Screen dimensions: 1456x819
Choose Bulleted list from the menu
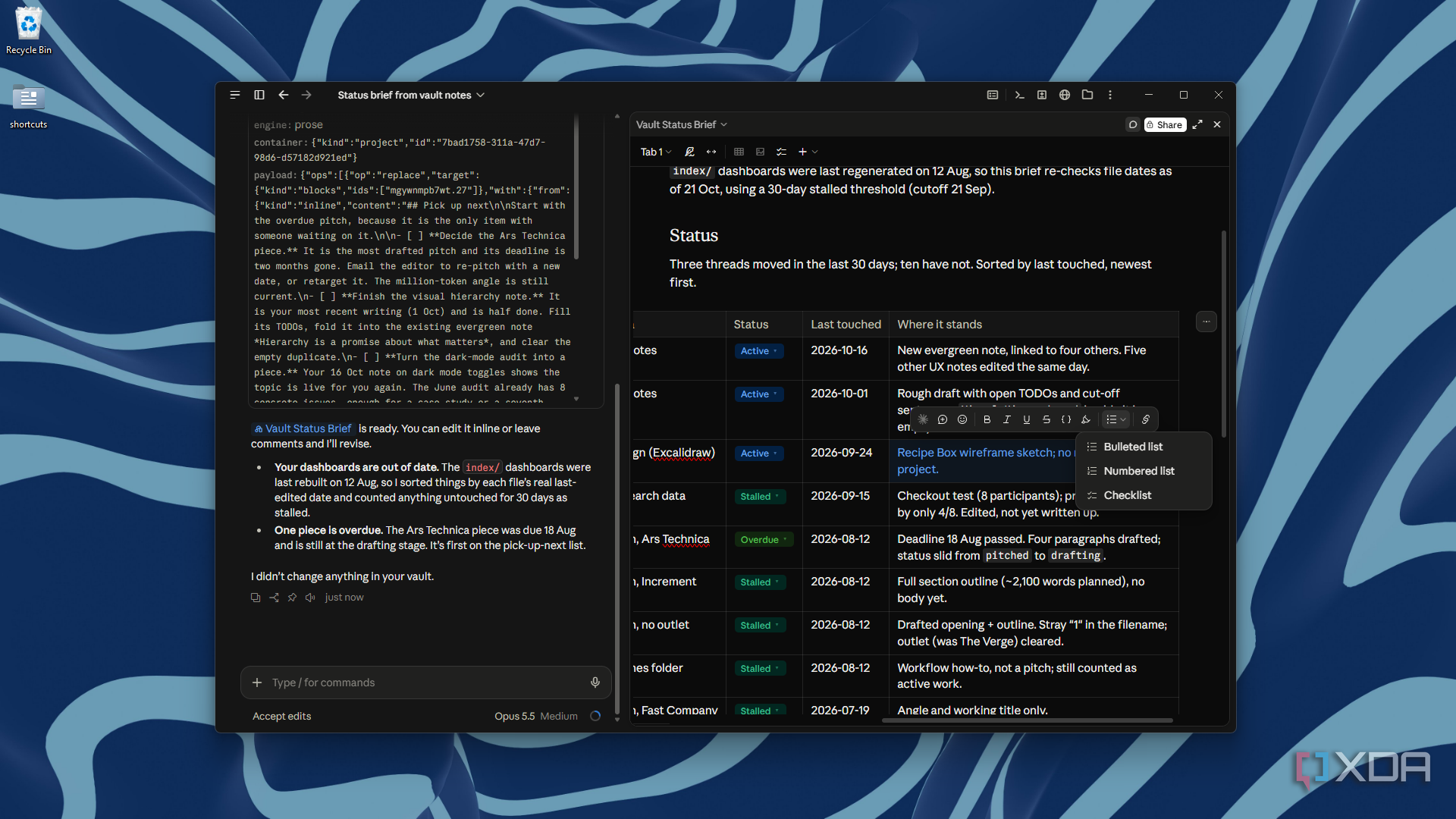point(1144,447)
